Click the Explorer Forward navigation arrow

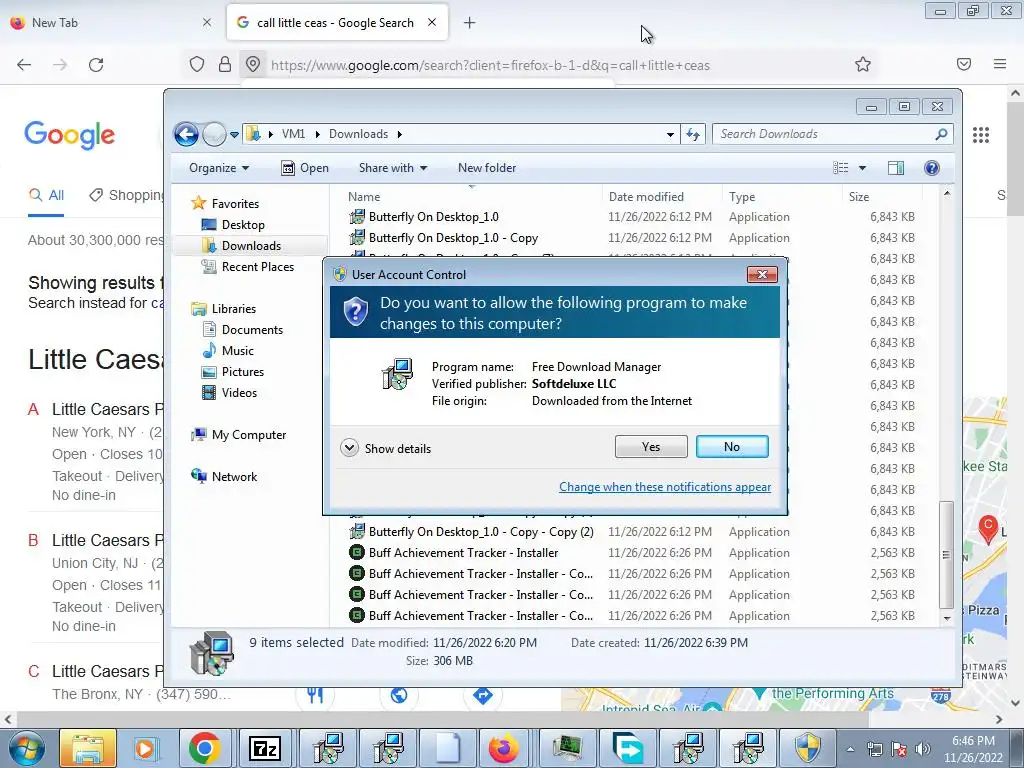click(214, 135)
